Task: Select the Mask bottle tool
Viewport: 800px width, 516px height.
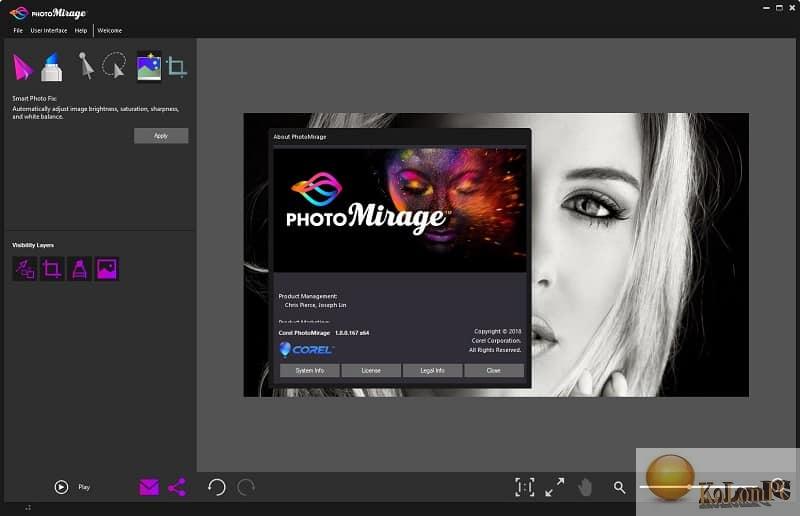Action: click(x=52, y=67)
